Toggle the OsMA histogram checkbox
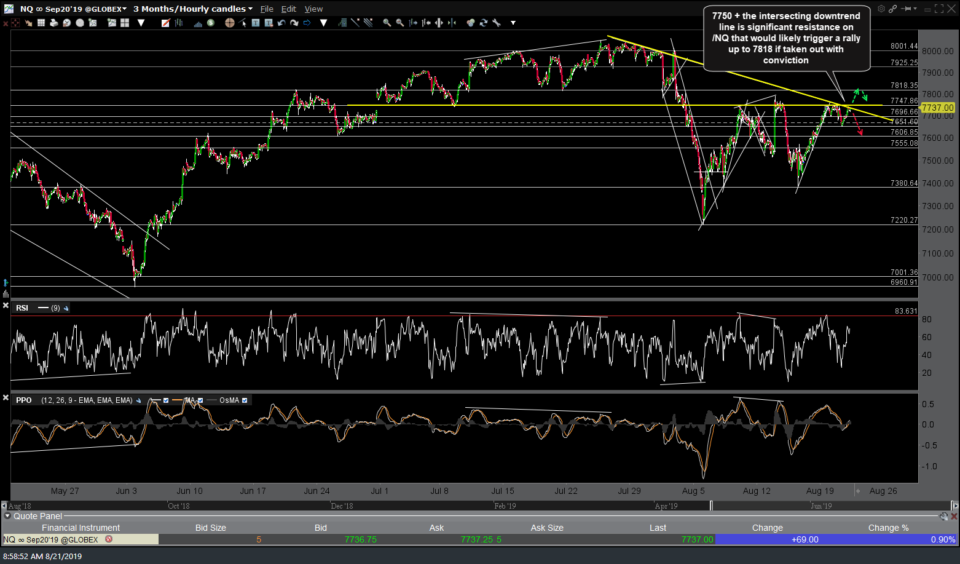 pos(245,400)
